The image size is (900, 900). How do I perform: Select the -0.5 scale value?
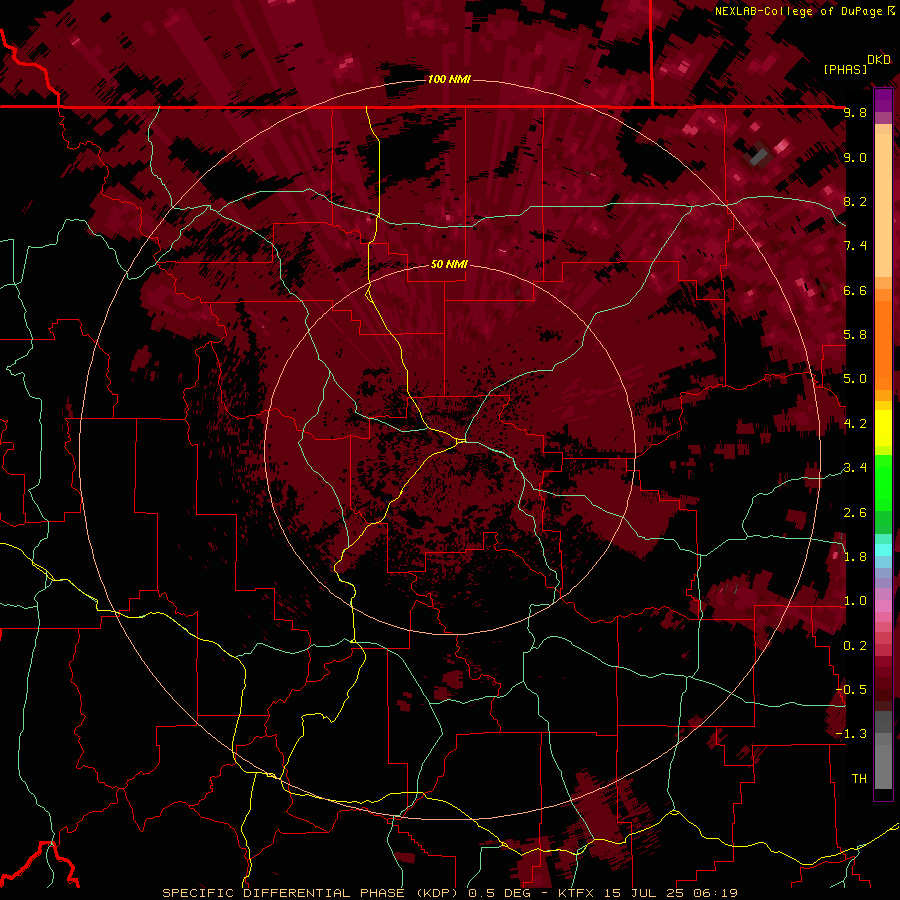click(852, 690)
